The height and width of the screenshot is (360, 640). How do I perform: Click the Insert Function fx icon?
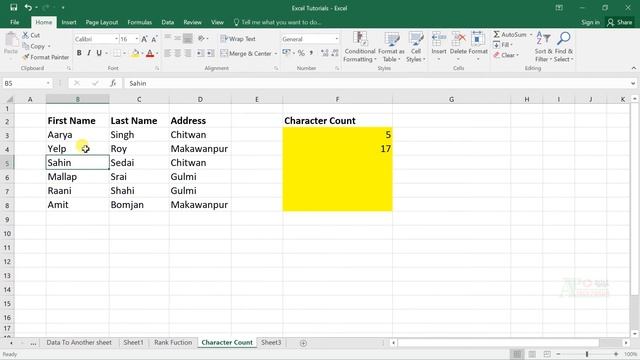[113, 83]
